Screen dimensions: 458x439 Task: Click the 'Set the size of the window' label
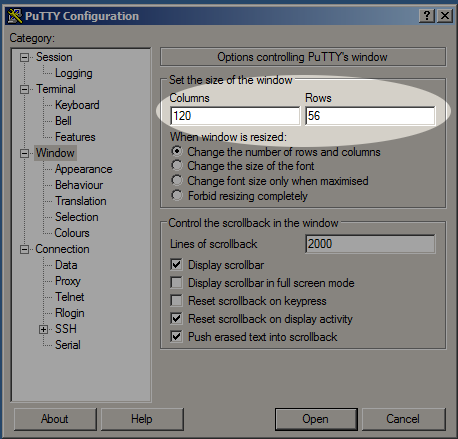click(231, 80)
